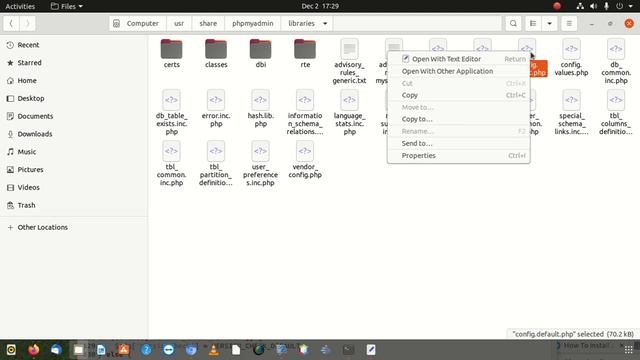The width and height of the screenshot is (640, 360).
Task: Open Videos in sidebar
Action: [73, 187]
